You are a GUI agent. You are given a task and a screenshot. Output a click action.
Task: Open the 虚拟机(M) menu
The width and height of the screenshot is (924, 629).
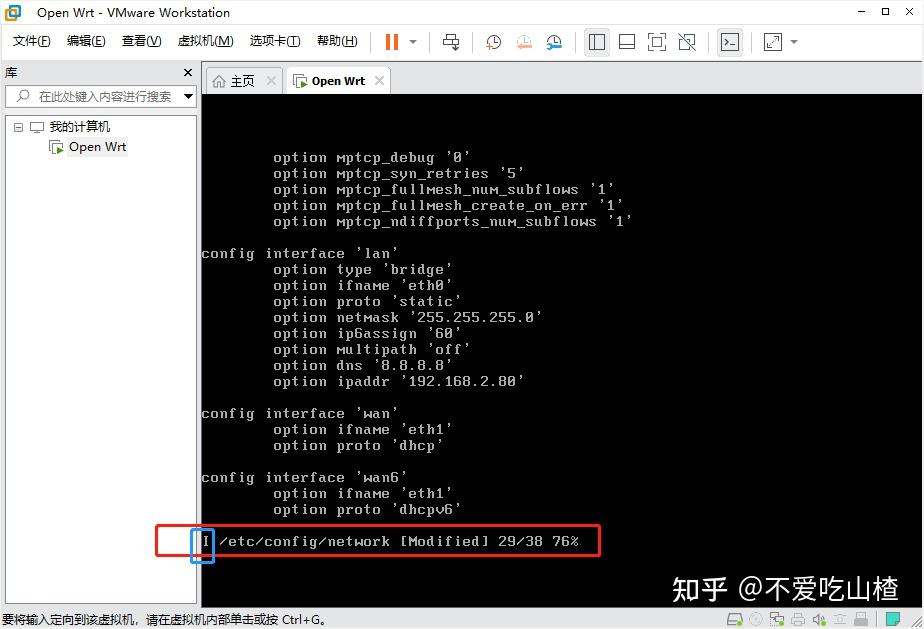pyautogui.click(x=205, y=41)
